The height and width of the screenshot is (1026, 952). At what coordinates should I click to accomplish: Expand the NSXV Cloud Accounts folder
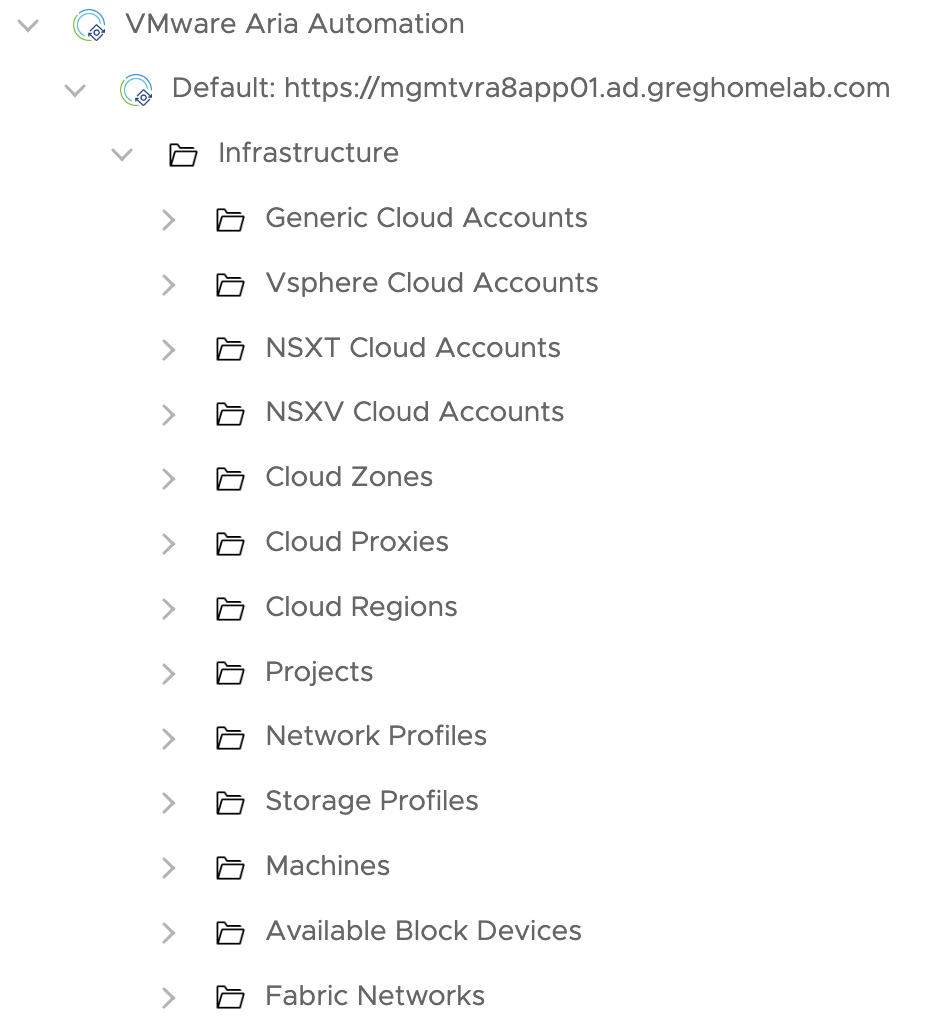169,414
